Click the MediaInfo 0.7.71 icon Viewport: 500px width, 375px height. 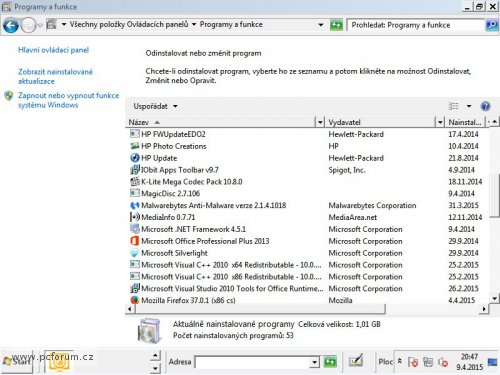pyautogui.click(x=135, y=217)
